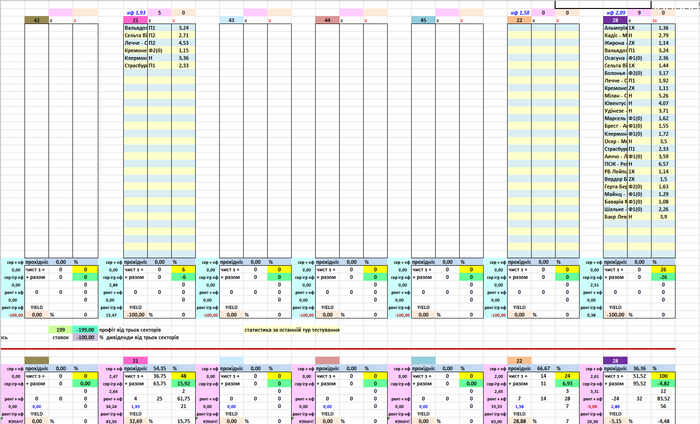700x424 pixels.
Task: Click the light green cell showing 199
Action: pyautogui.click(x=61, y=330)
